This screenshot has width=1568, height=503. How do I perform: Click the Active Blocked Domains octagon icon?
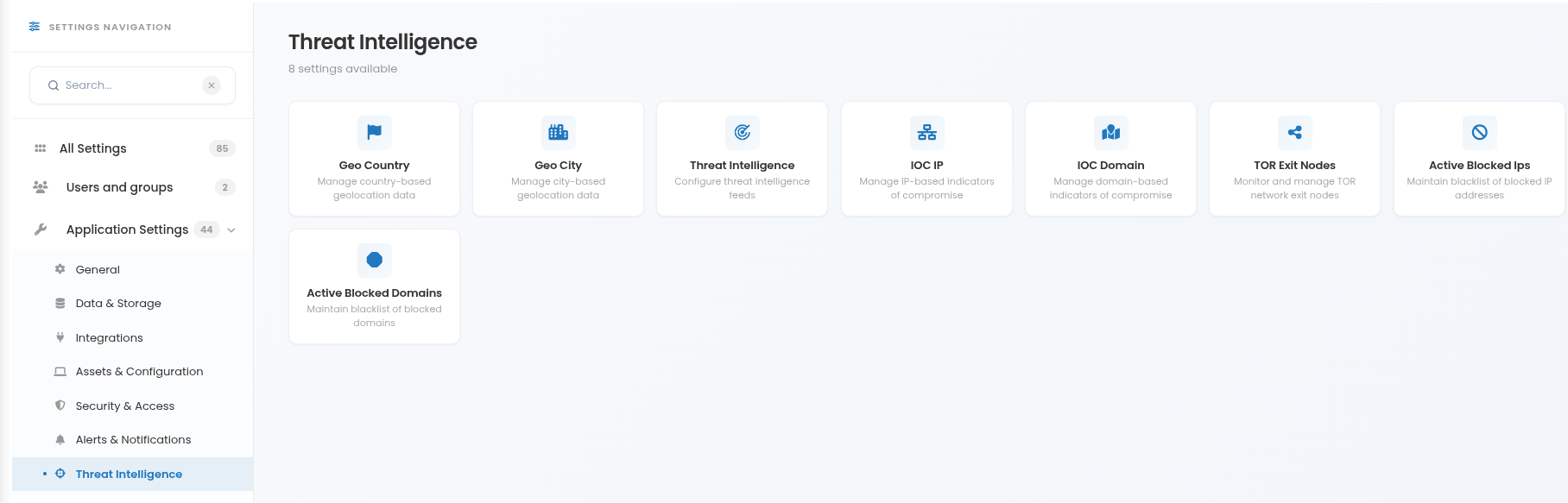pyautogui.click(x=374, y=260)
